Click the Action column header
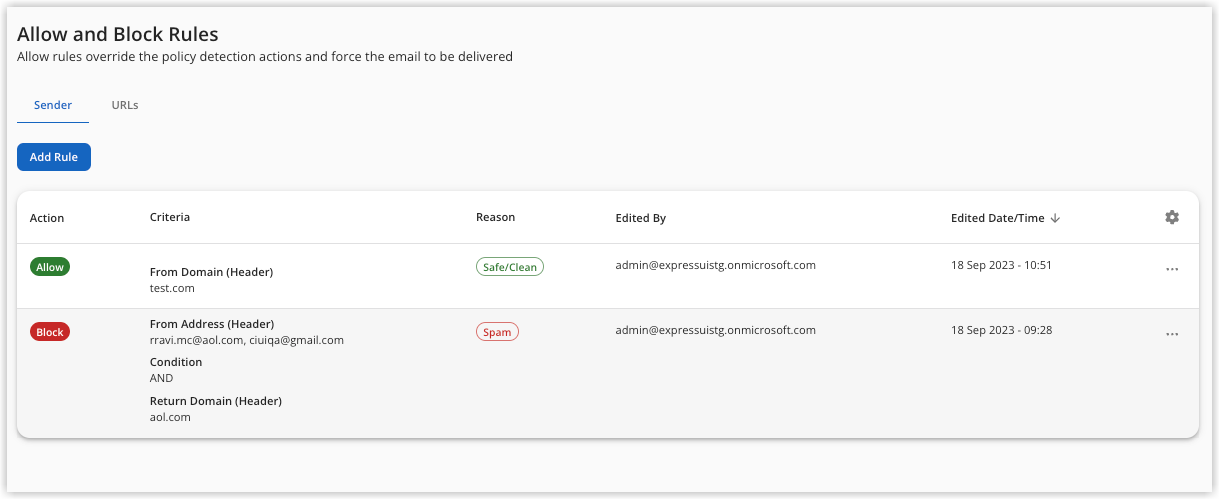The height and width of the screenshot is (500, 1220). point(47,218)
